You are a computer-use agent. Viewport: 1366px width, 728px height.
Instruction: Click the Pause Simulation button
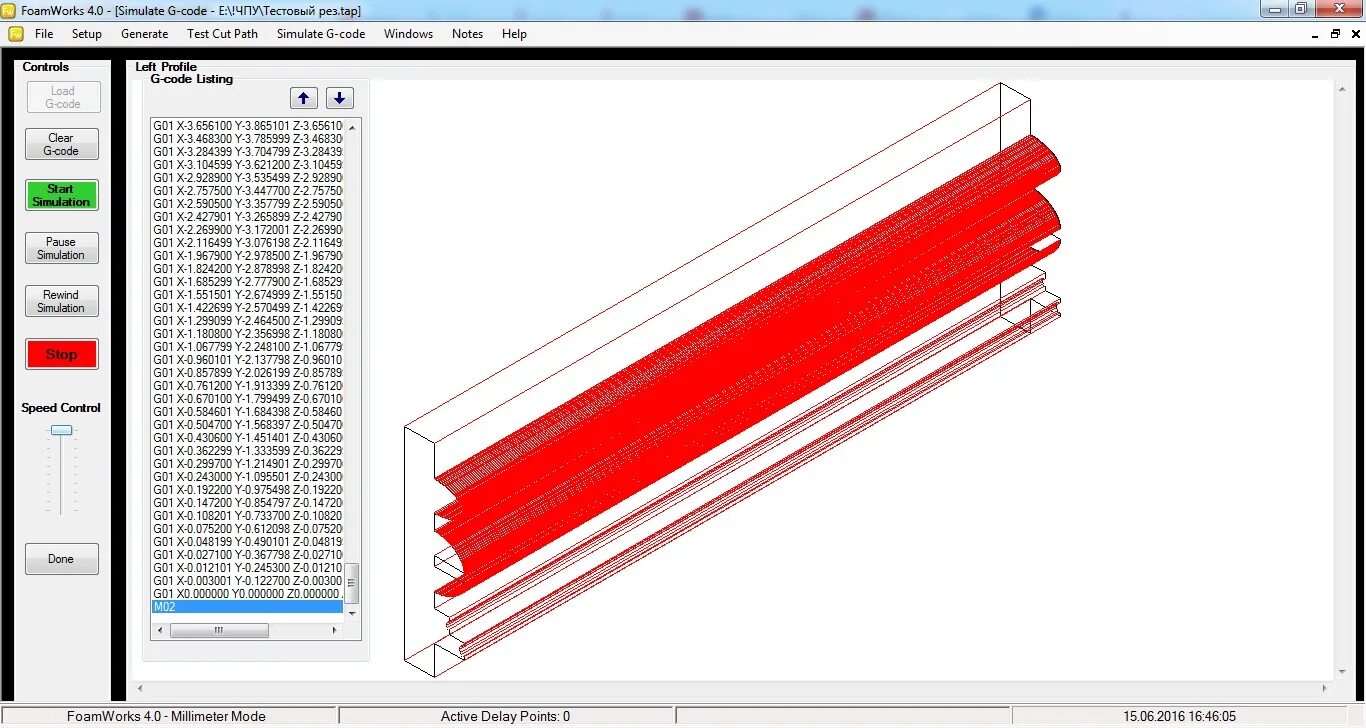click(62, 248)
